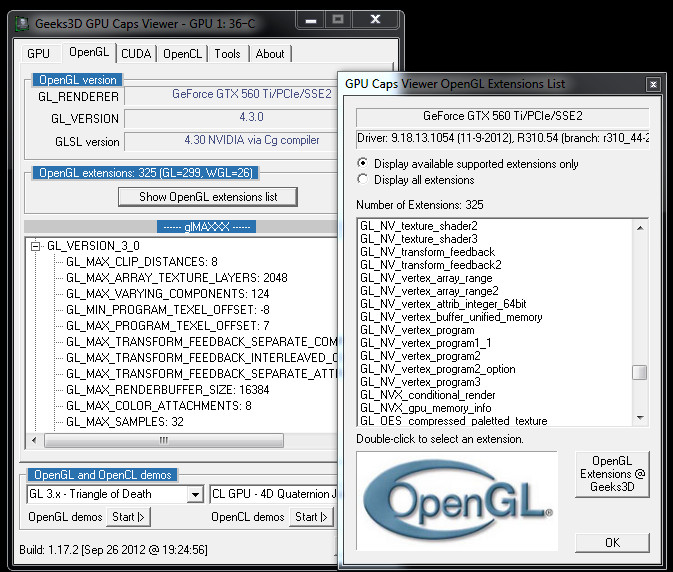This screenshot has width=673, height=572.
Task: Select GL_NV_texture_shader2 extension
Action: [x=418, y=226]
